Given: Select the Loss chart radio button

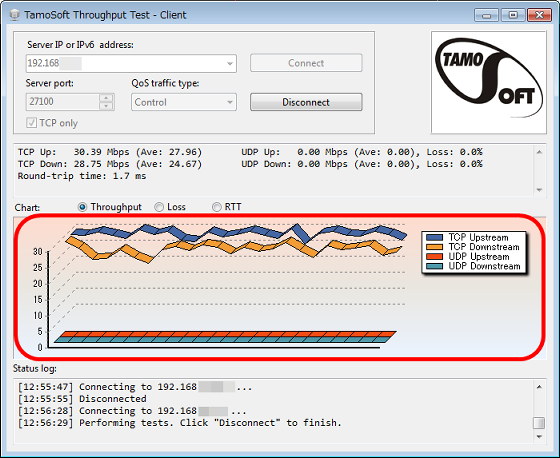Looking at the screenshot, I should 159,207.
